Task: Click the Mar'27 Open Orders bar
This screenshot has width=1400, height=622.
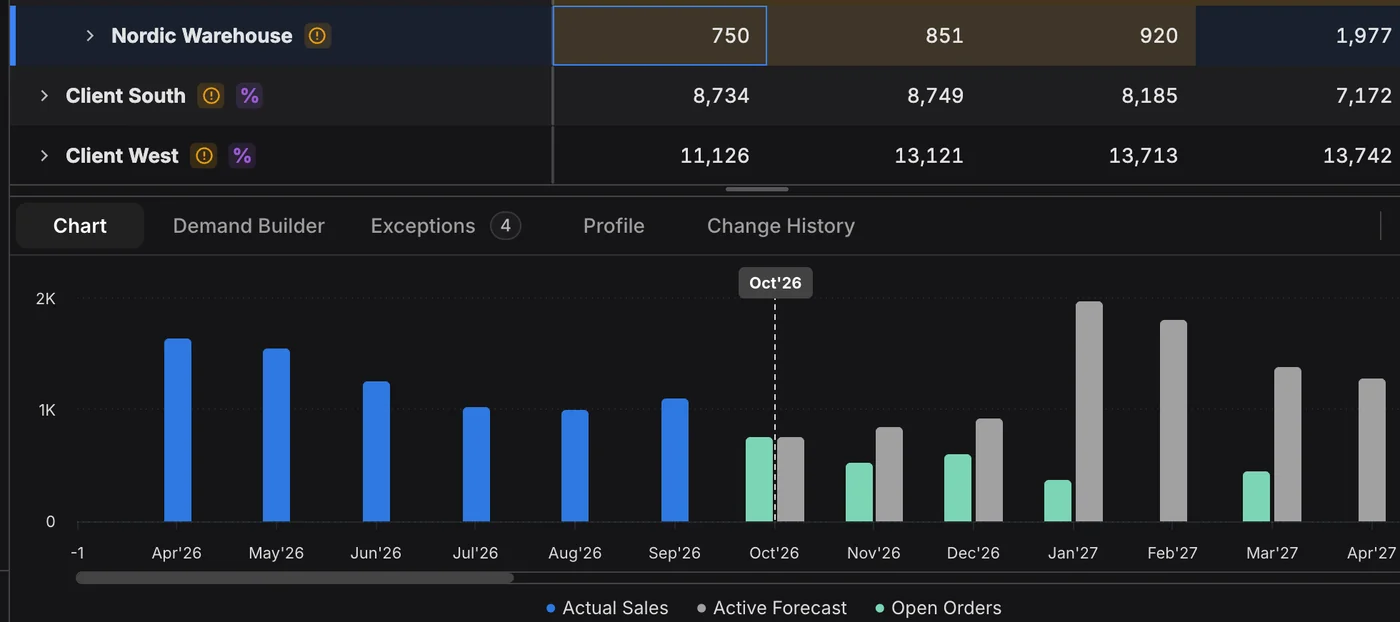Action: point(1256,497)
